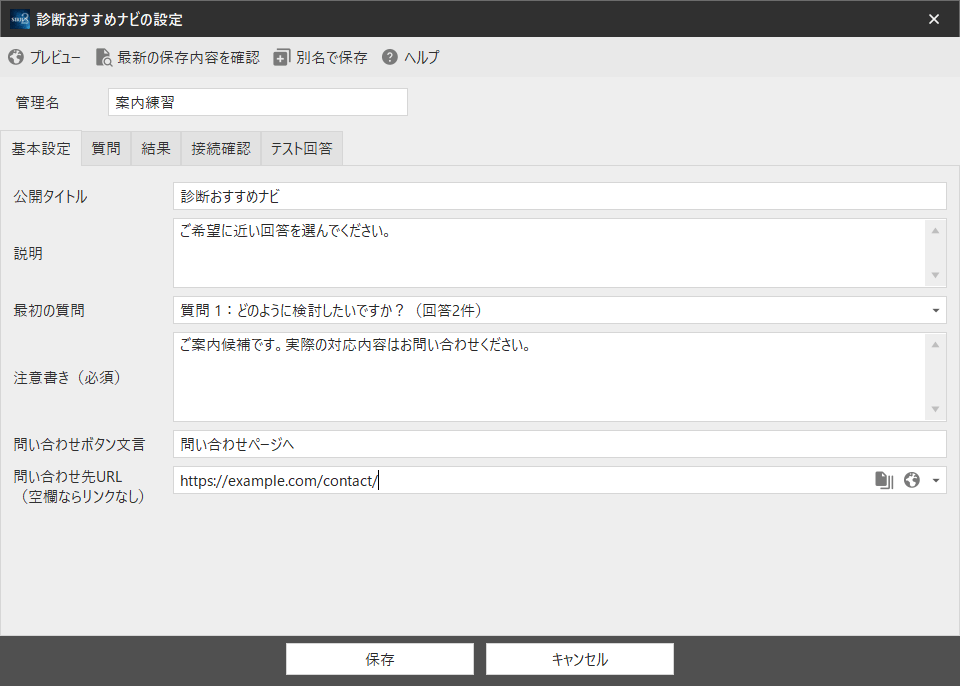
Task: Open the 結果 tab
Action: pos(156,148)
